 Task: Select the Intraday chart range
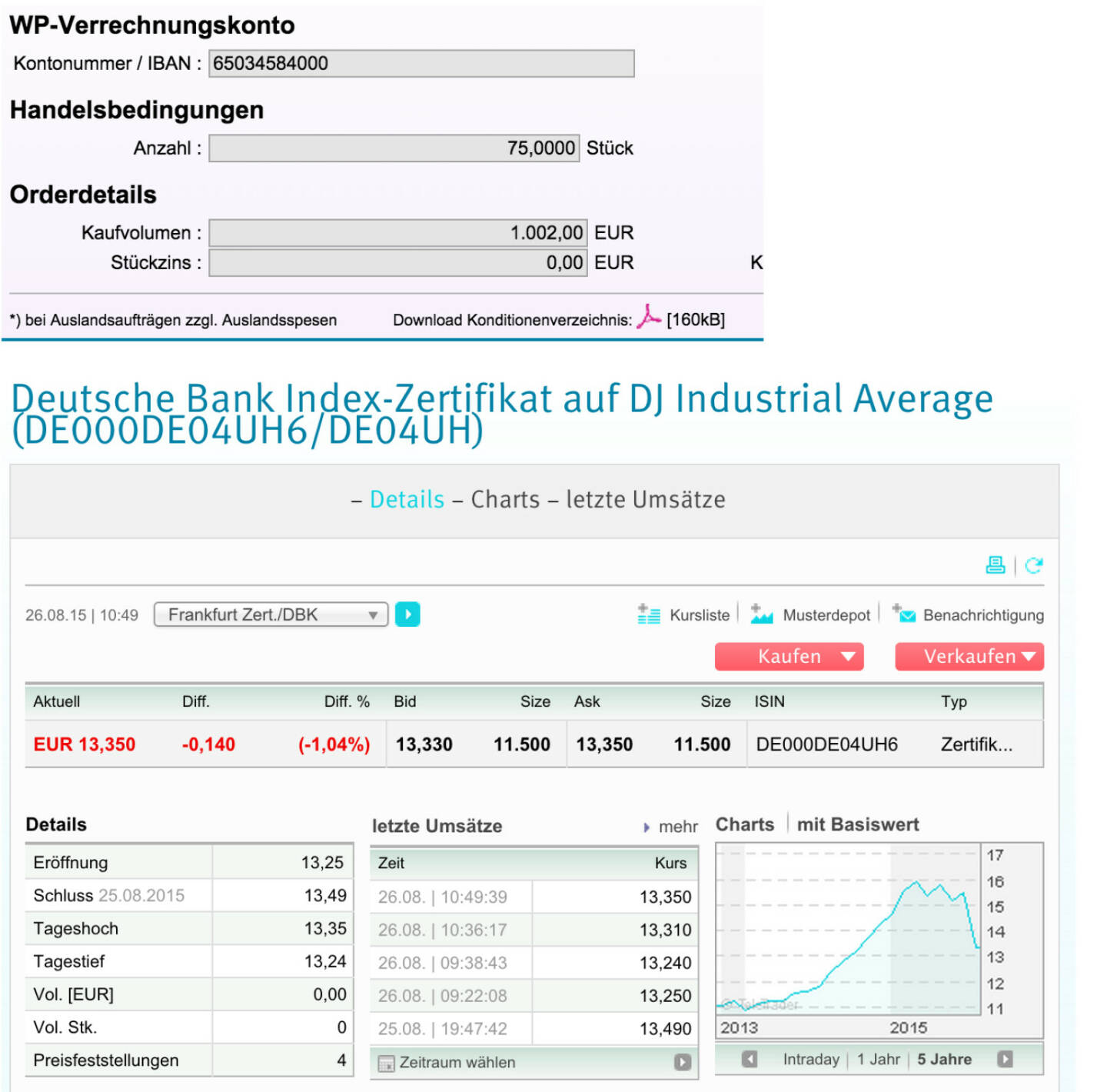(x=810, y=1059)
